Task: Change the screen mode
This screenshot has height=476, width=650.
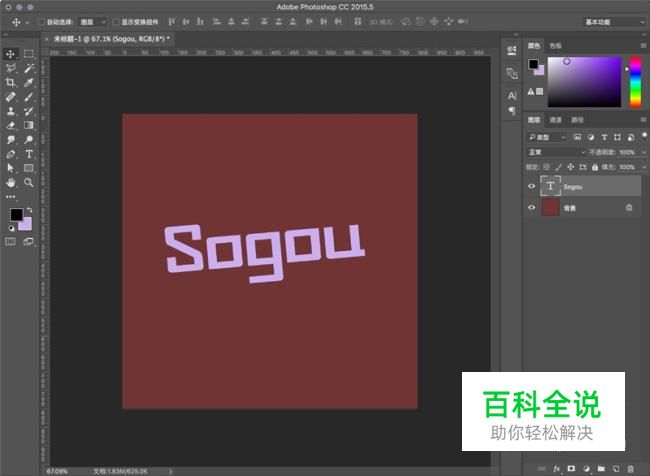Action: [x=29, y=241]
